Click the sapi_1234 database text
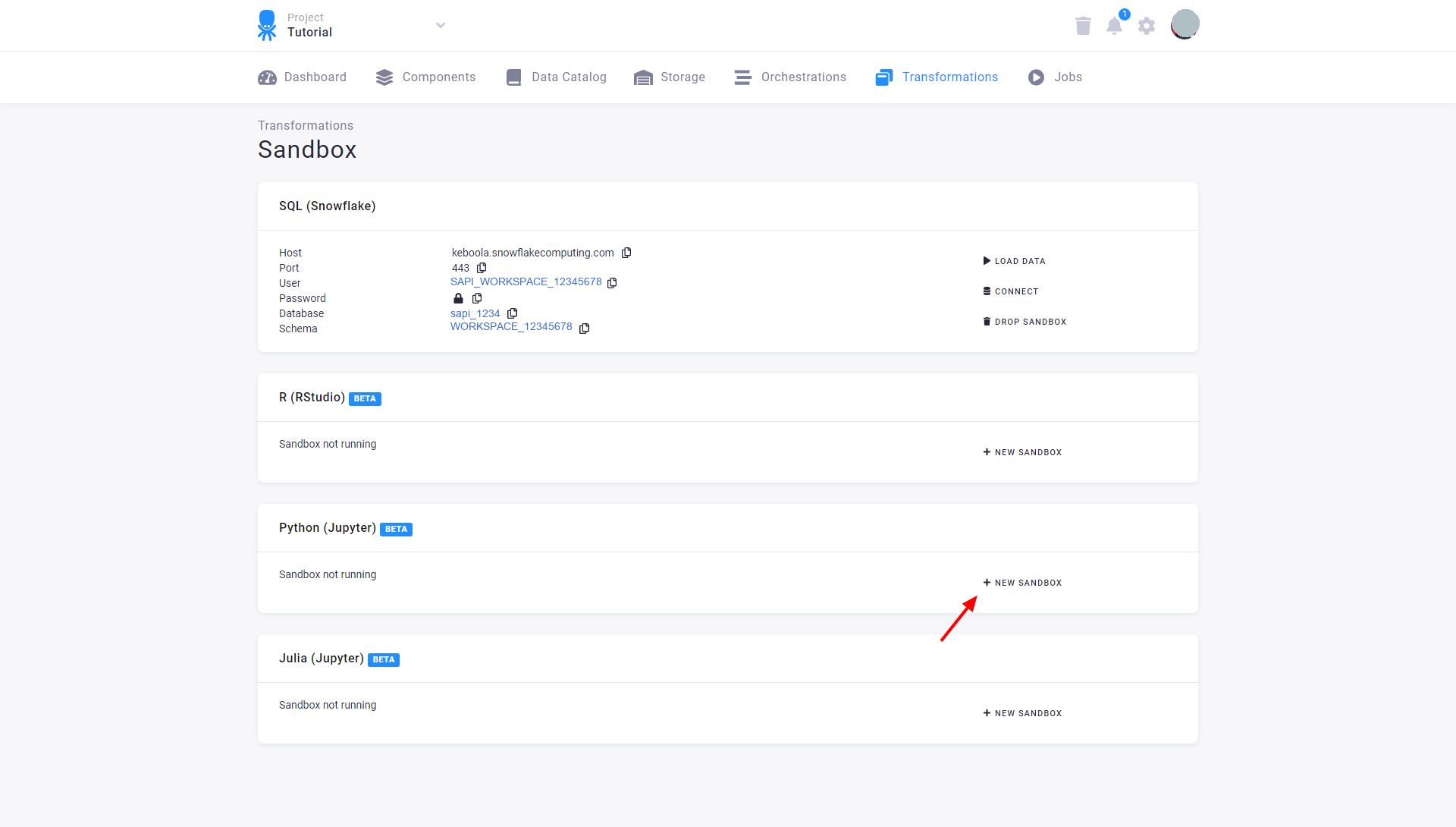 click(x=475, y=313)
